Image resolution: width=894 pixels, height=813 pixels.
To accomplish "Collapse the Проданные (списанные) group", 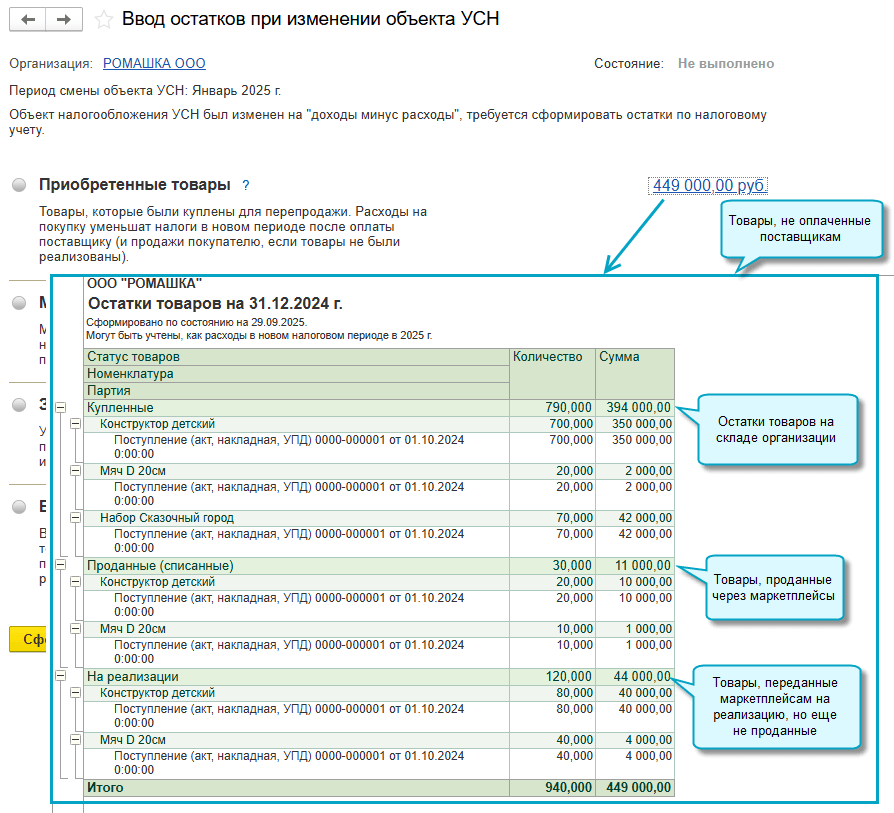I will [60, 565].
